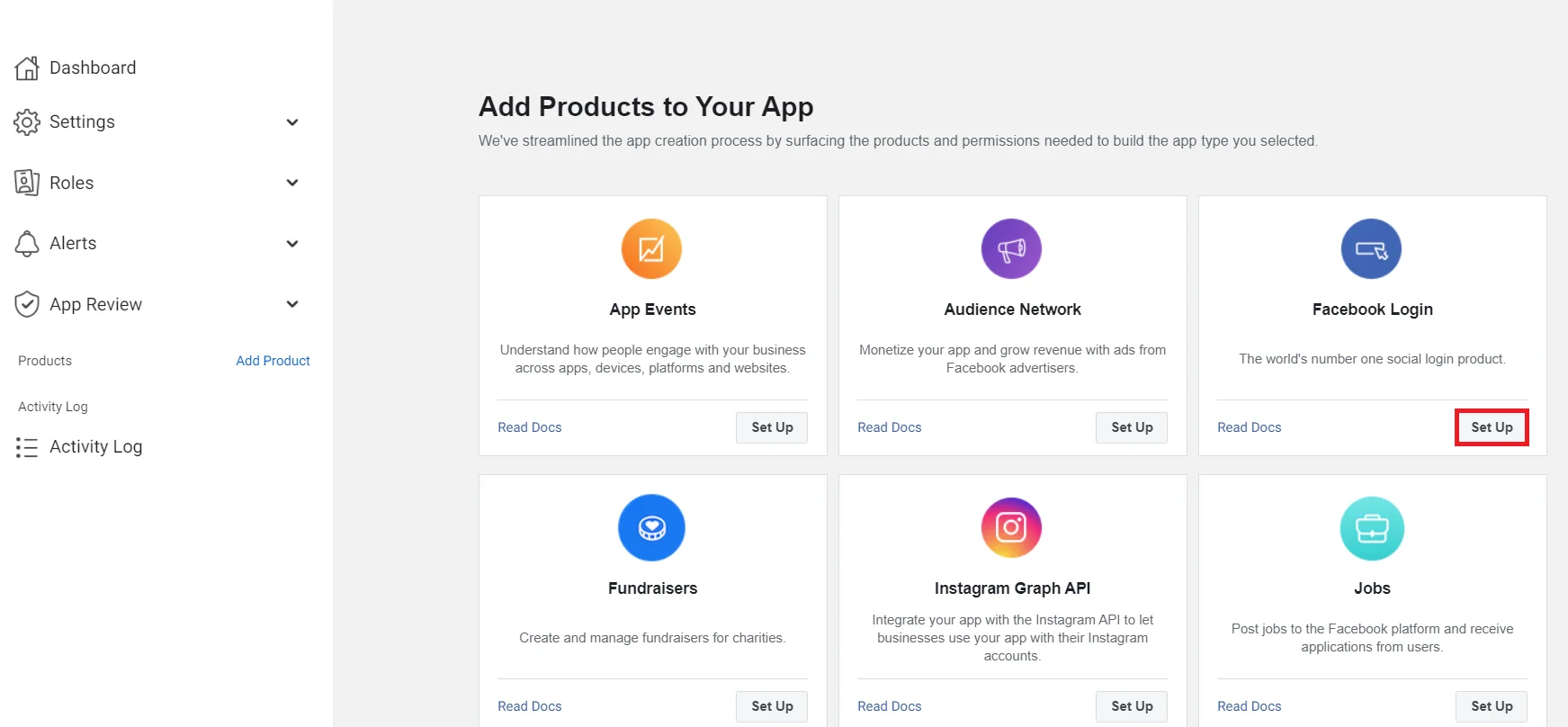Expand the App Review sidebar section
This screenshot has height=727, width=1568.
(291, 304)
